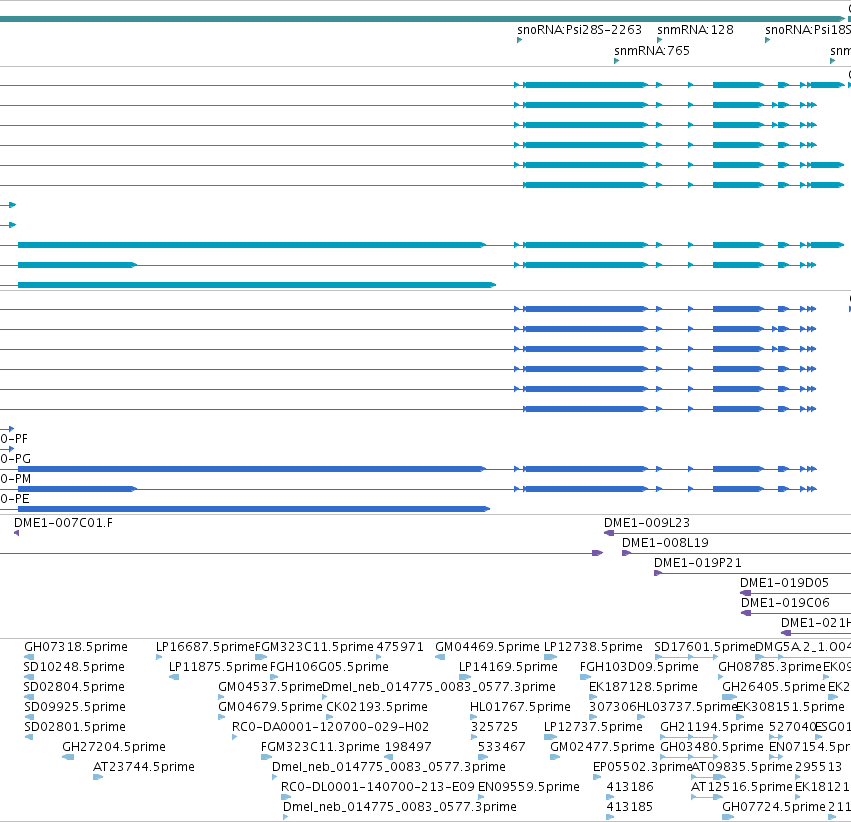Select the AT12516.5prime EST label
This screenshot has height=822, width=851.
point(742,787)
